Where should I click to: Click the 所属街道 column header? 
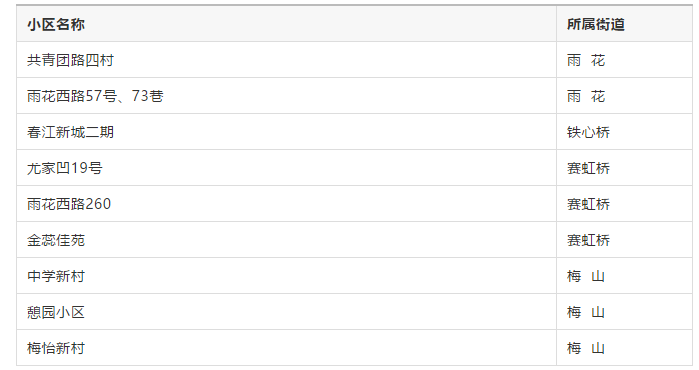click(624, 24)
